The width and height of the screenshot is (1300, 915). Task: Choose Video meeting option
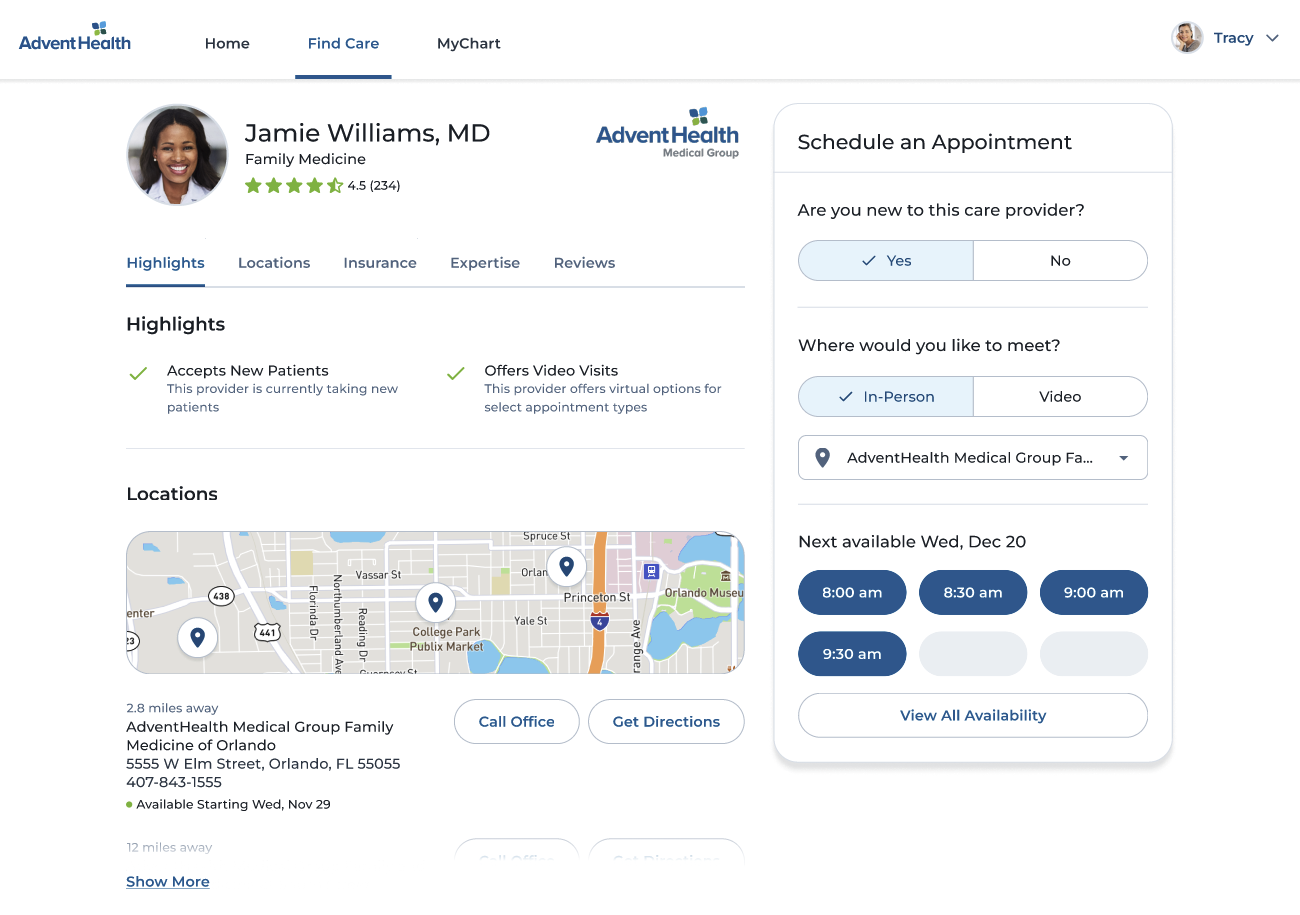click(x=1060, y=397)
